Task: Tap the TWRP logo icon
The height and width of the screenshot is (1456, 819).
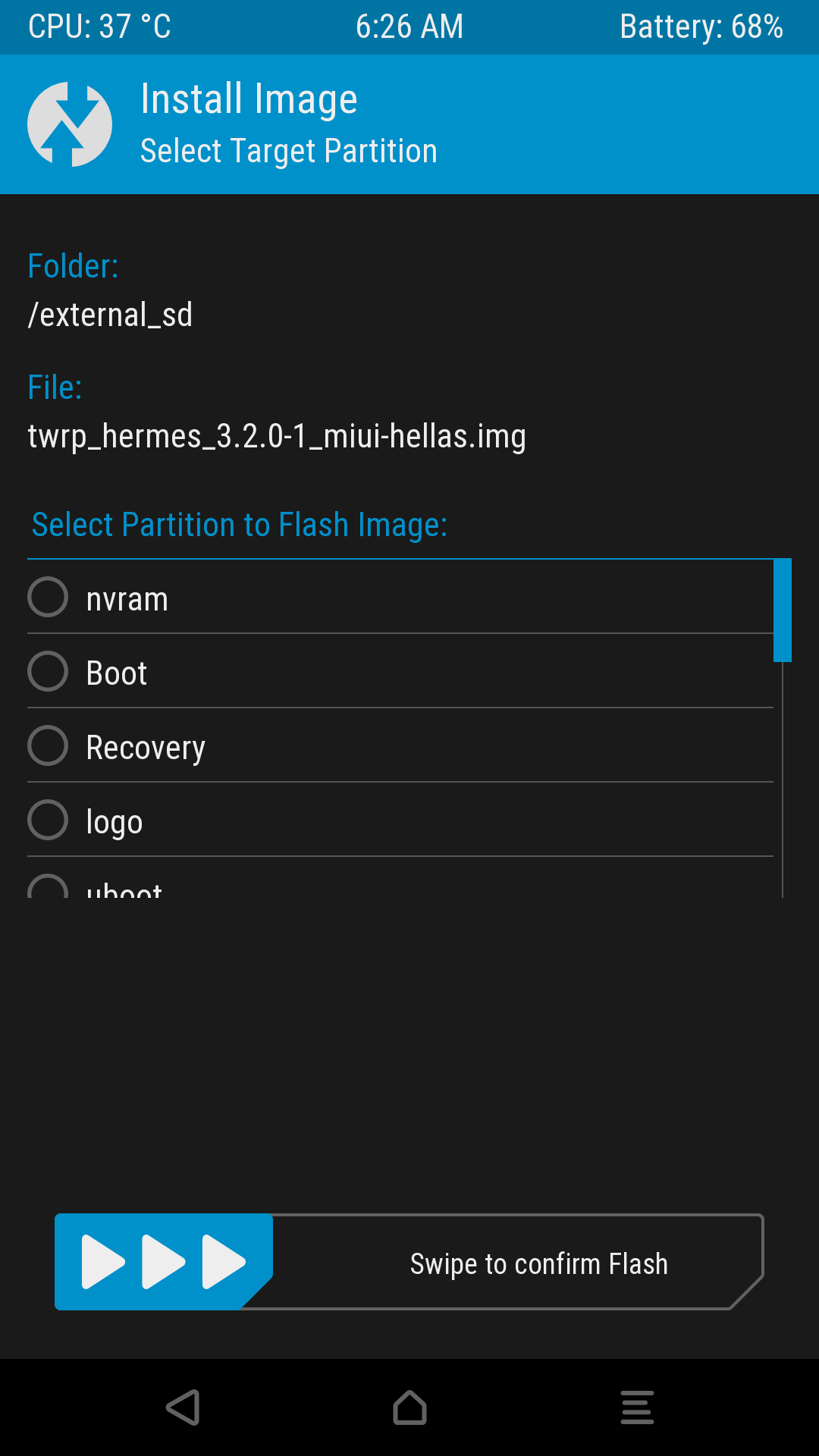Action: tap(70, 124)
